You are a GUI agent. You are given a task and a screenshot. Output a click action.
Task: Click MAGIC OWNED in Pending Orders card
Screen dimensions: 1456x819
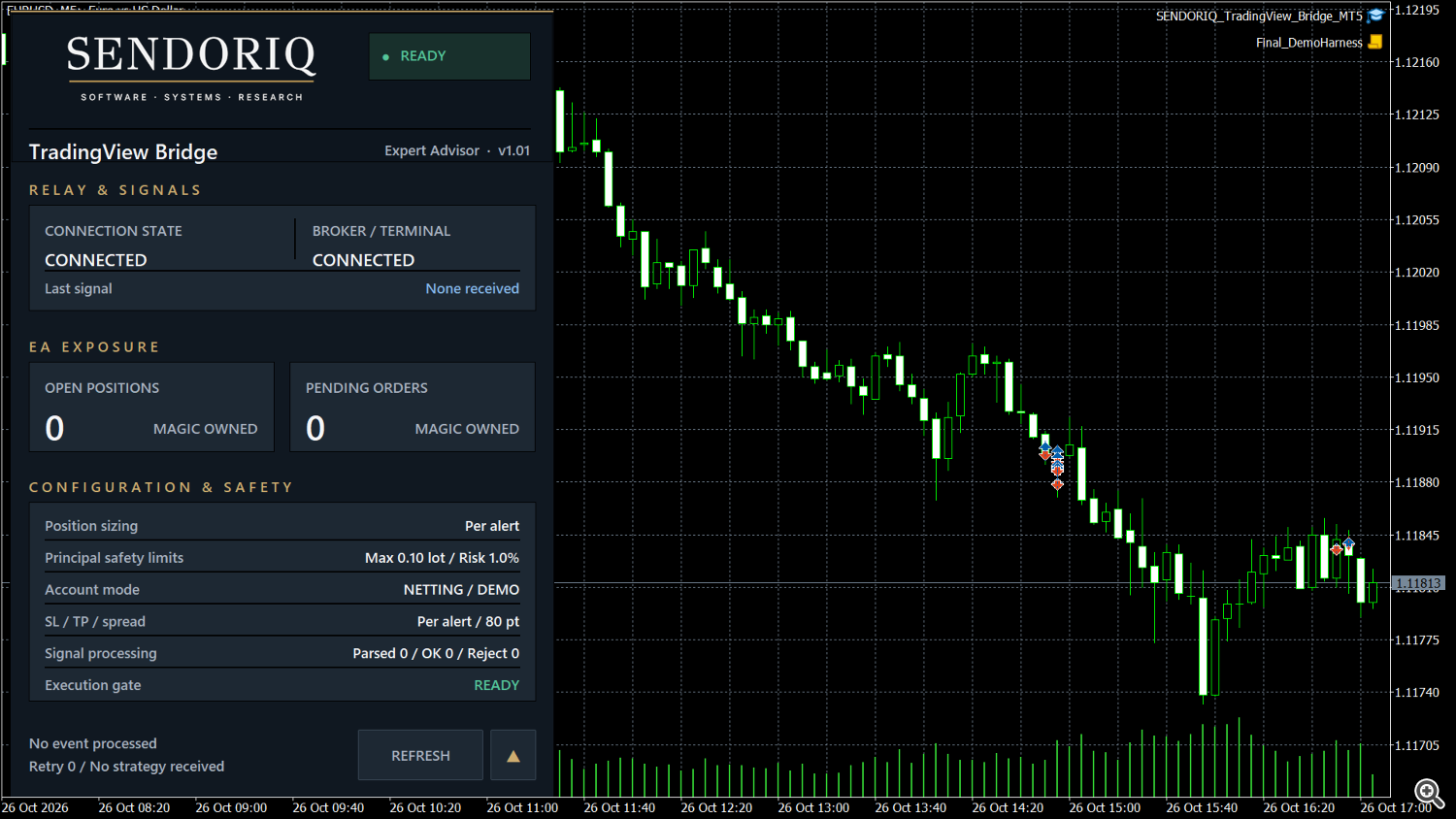tap(467, 429)
